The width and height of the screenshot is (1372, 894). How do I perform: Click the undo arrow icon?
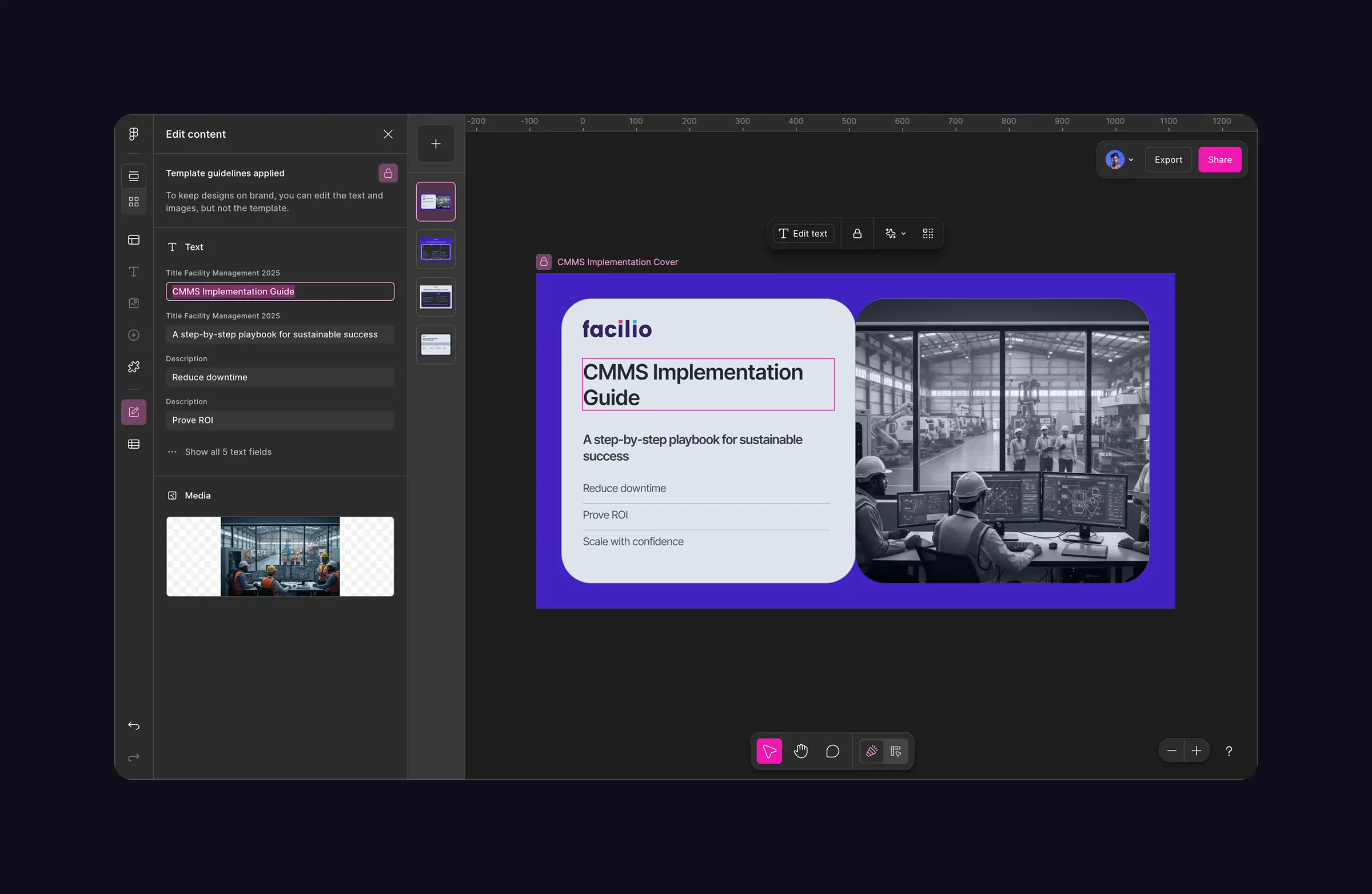point(134,726)
